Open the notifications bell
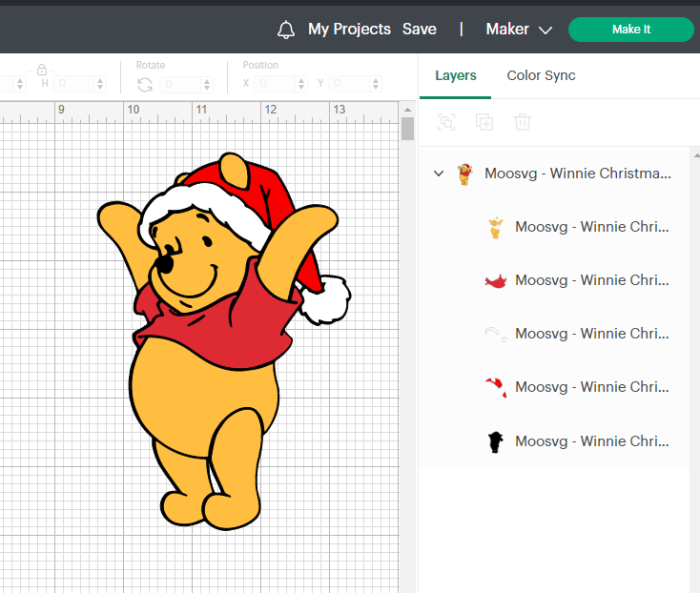This screenshot has width=700, height=593. (286, 30)
